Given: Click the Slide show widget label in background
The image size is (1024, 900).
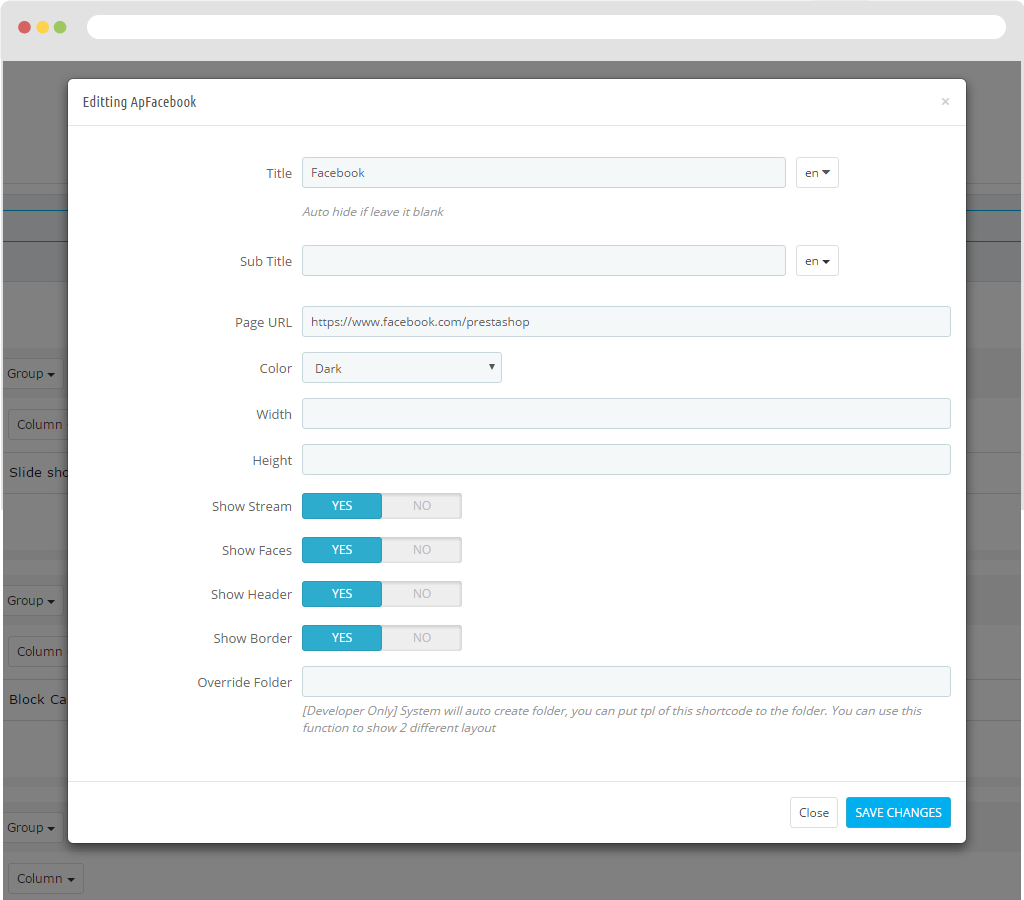Looking at the screenshot, I should pyautogui.click(x=39, y=472).
